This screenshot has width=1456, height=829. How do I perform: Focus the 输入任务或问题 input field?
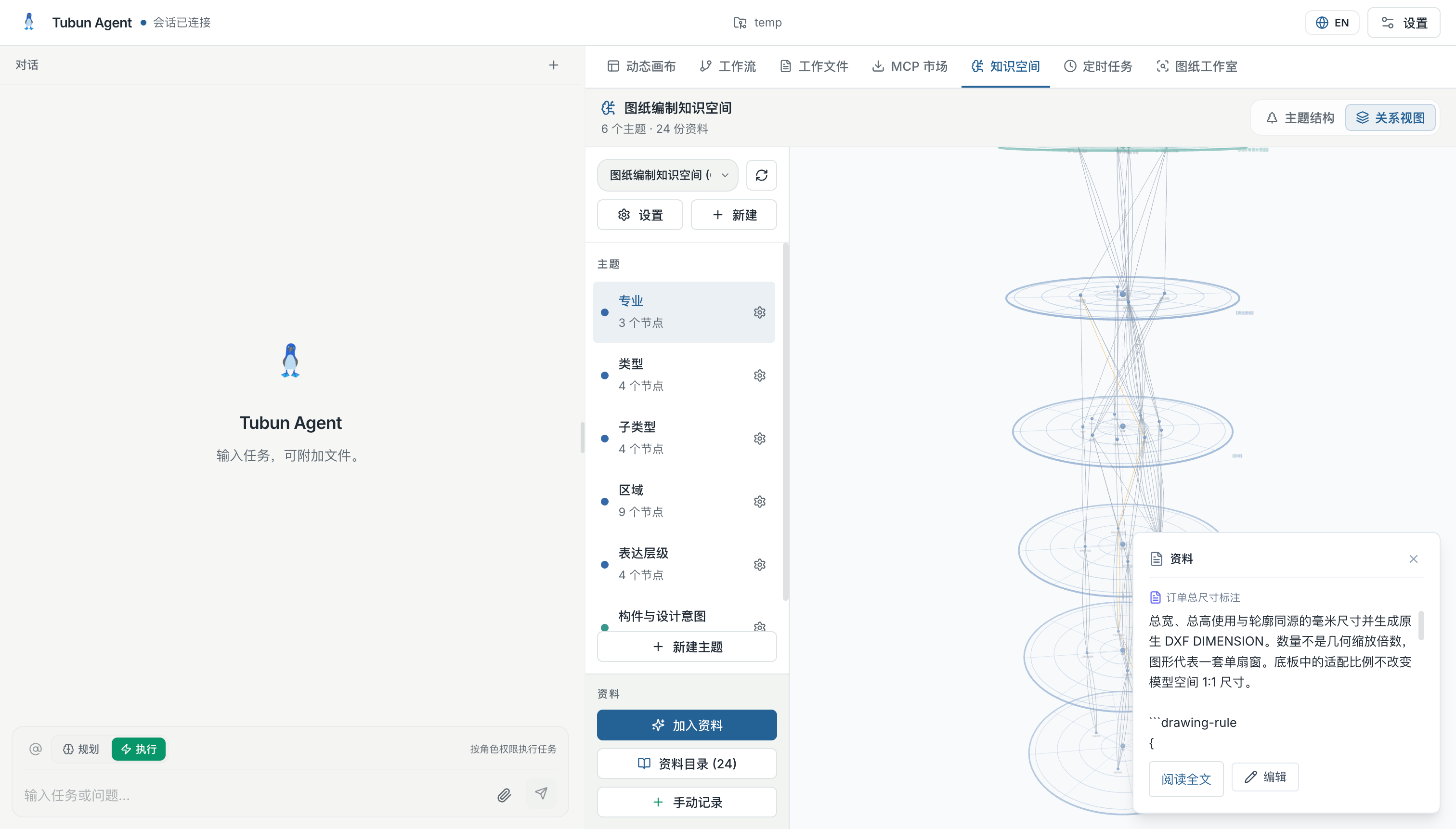tap(256, 795)
